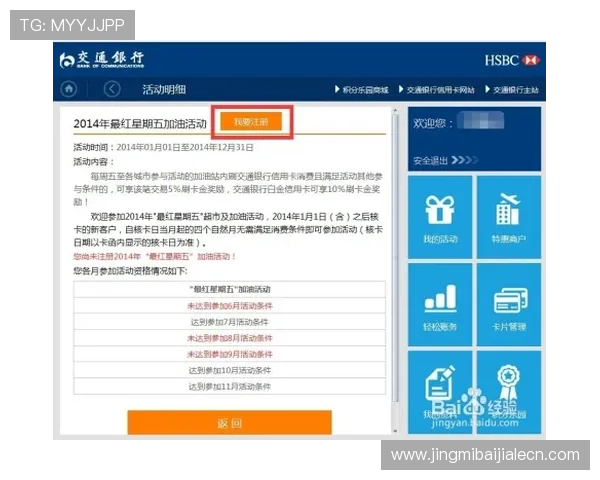Click 您各月参加活动资格情况如下 text

click(x=130, y=271)
